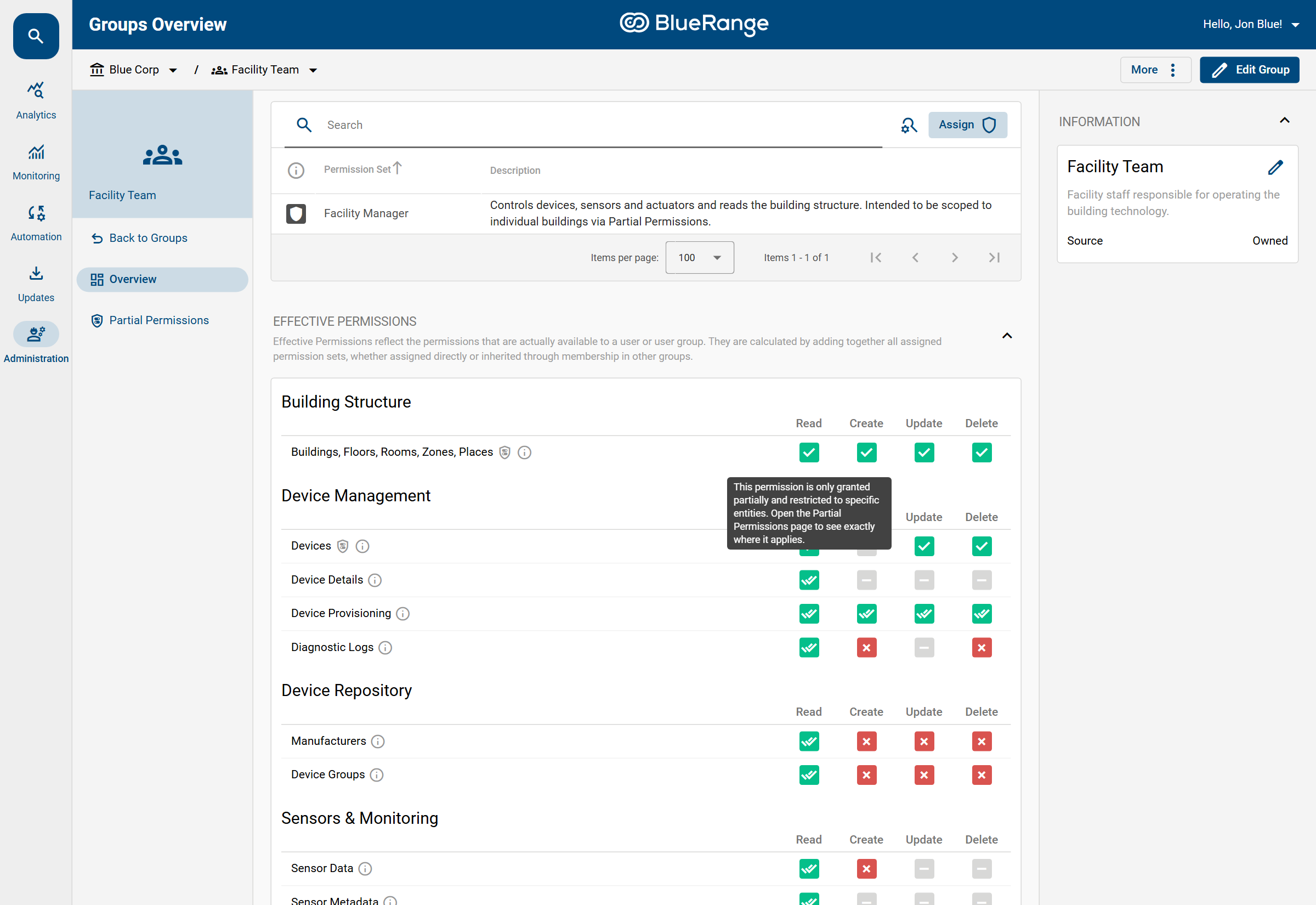The height and width of the screenshot is (905, 1316).
Task: Click Devices row Update permission checkbox
Action: click(x=924, y=546)
